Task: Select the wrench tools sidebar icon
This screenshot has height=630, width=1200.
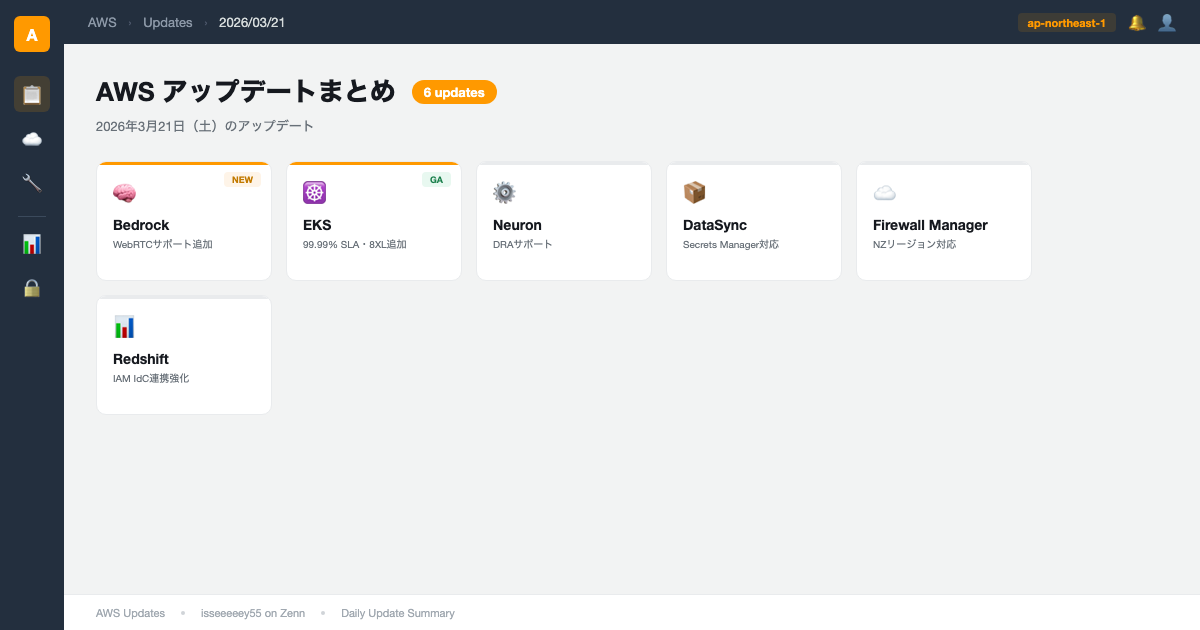Action: (32, 182)
